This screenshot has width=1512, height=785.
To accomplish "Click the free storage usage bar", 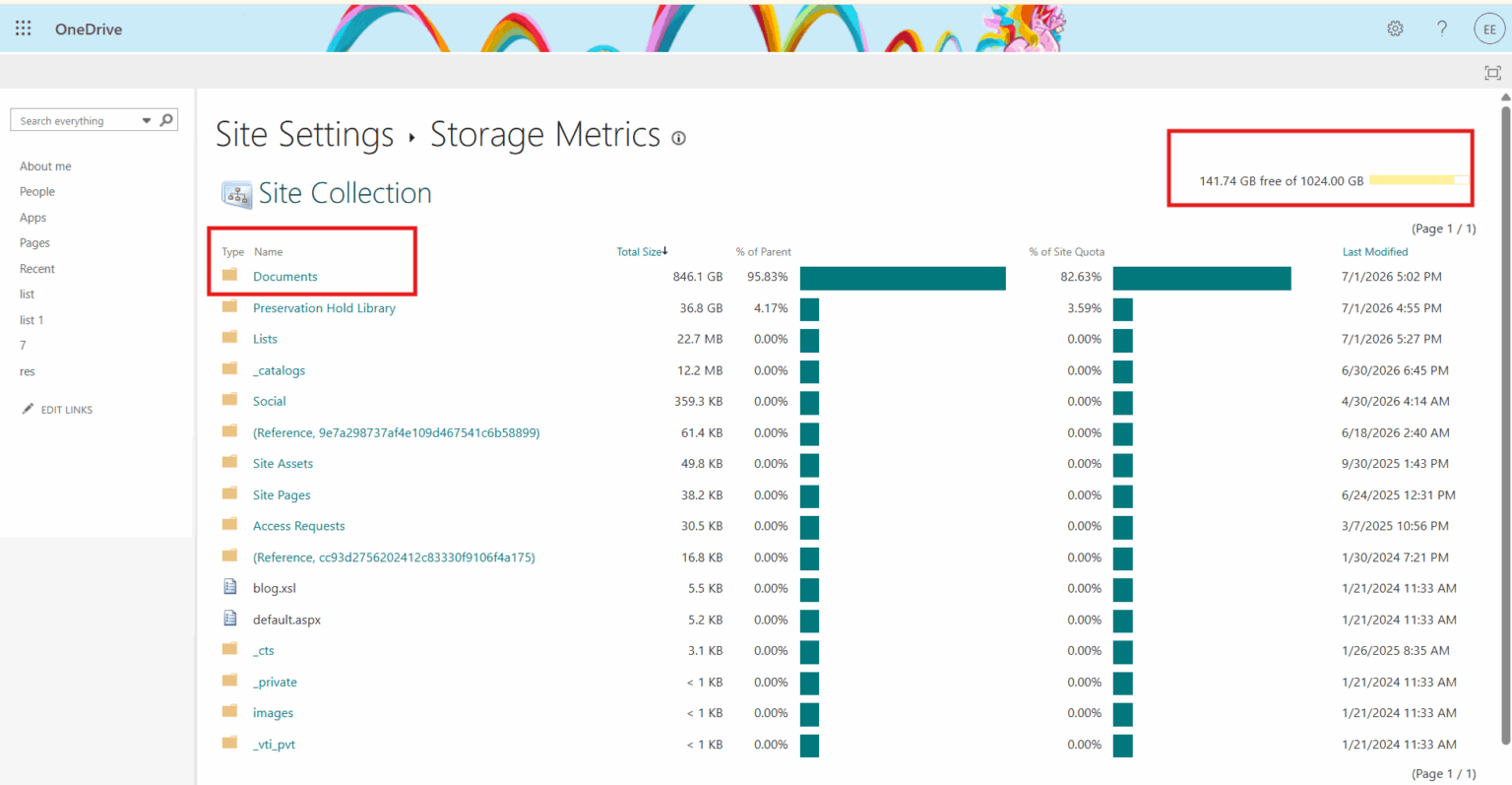I will click(1418, 180).
